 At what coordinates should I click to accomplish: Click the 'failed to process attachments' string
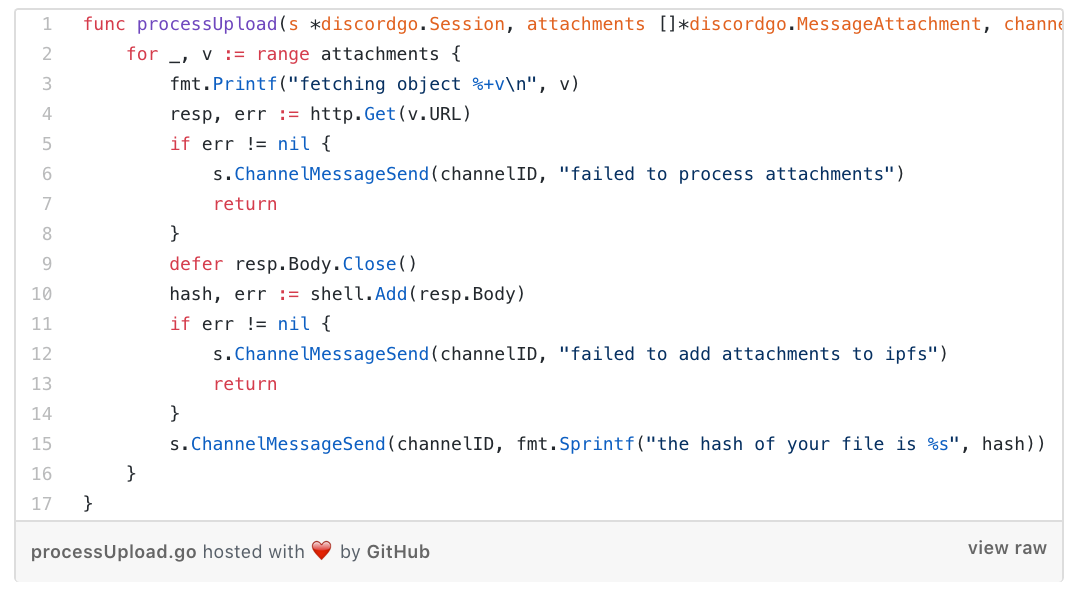727,174
